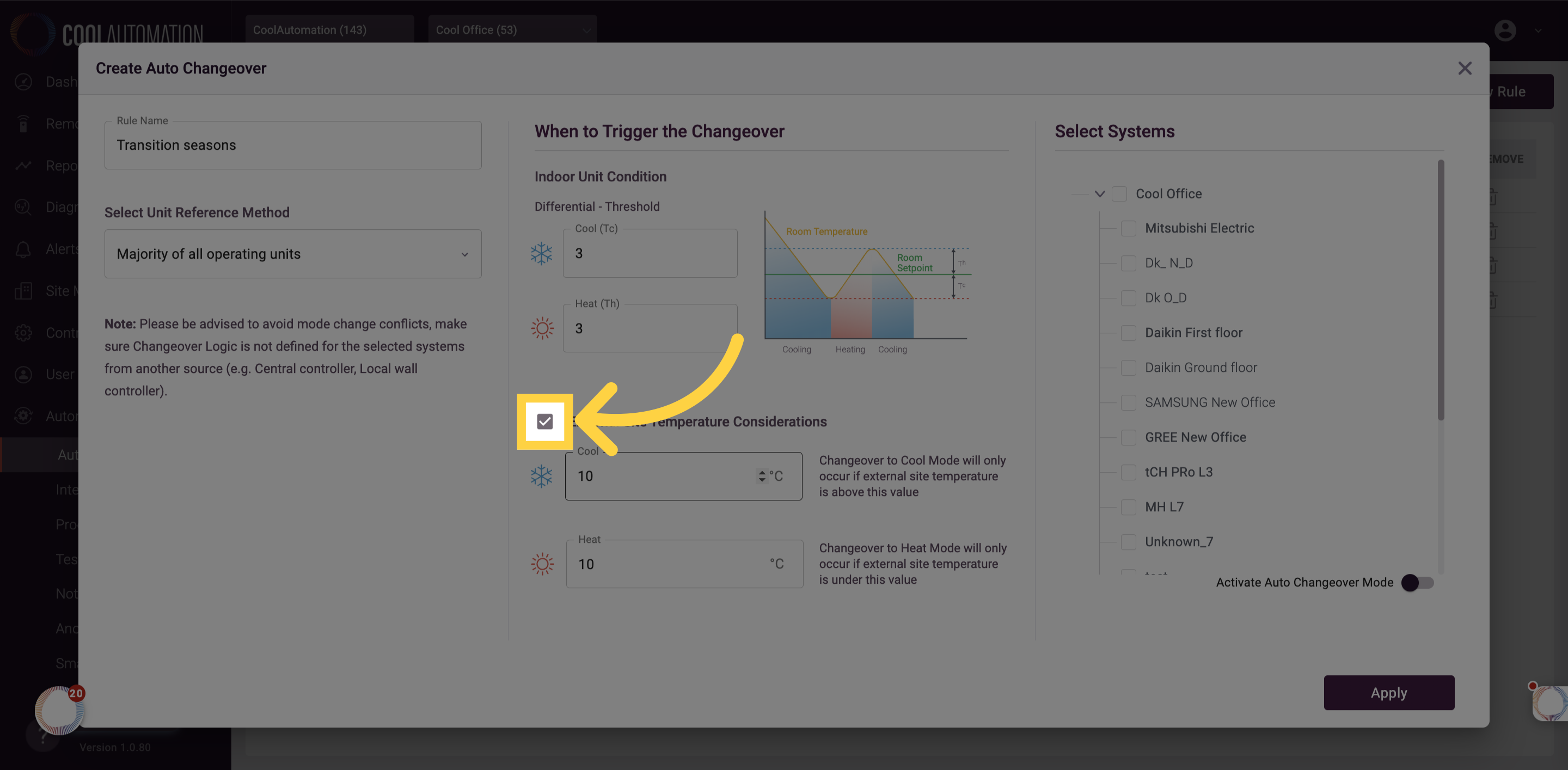Check the Dk_ N_D system checkbox

pyautogui.click(x=1128, y=263)
